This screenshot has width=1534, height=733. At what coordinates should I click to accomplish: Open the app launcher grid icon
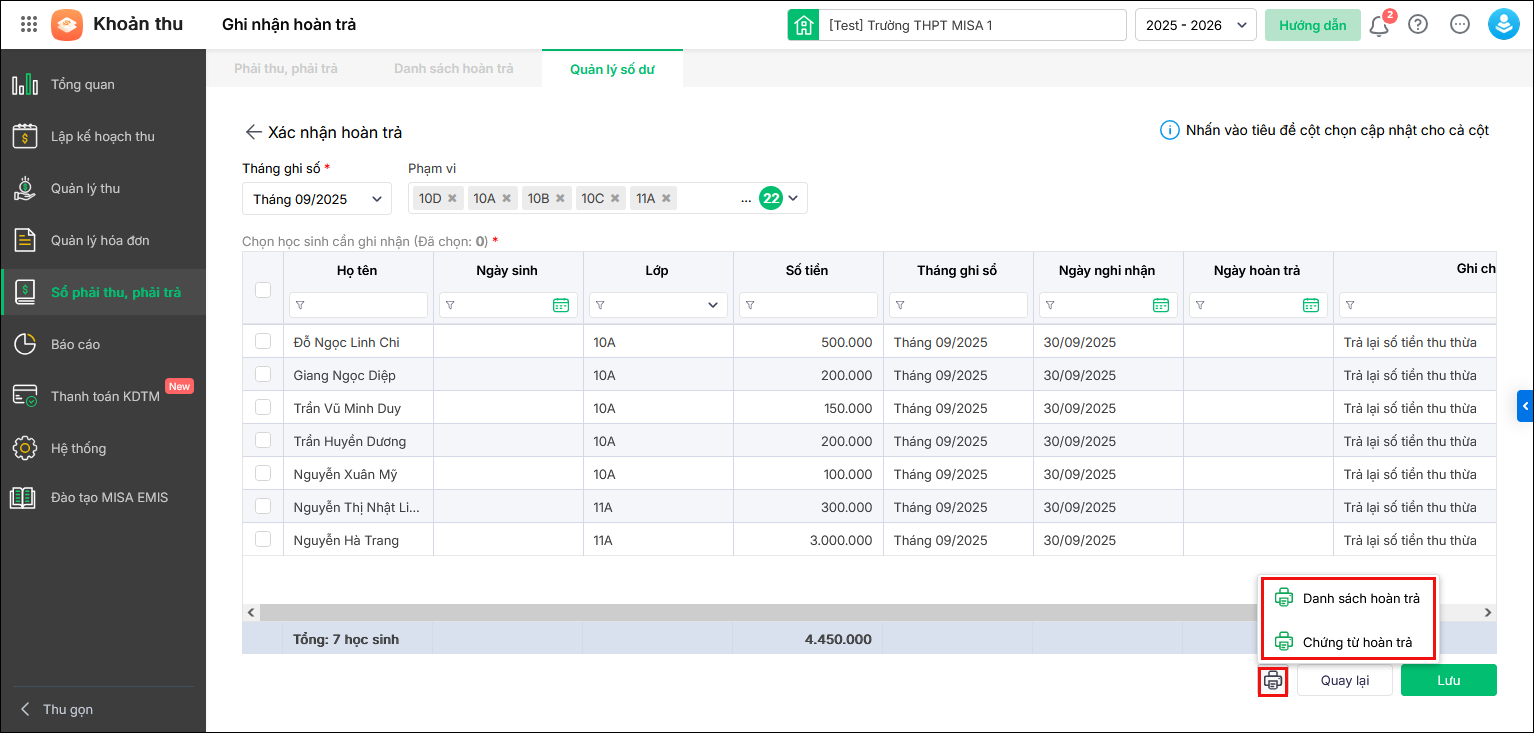pos(29,25)
